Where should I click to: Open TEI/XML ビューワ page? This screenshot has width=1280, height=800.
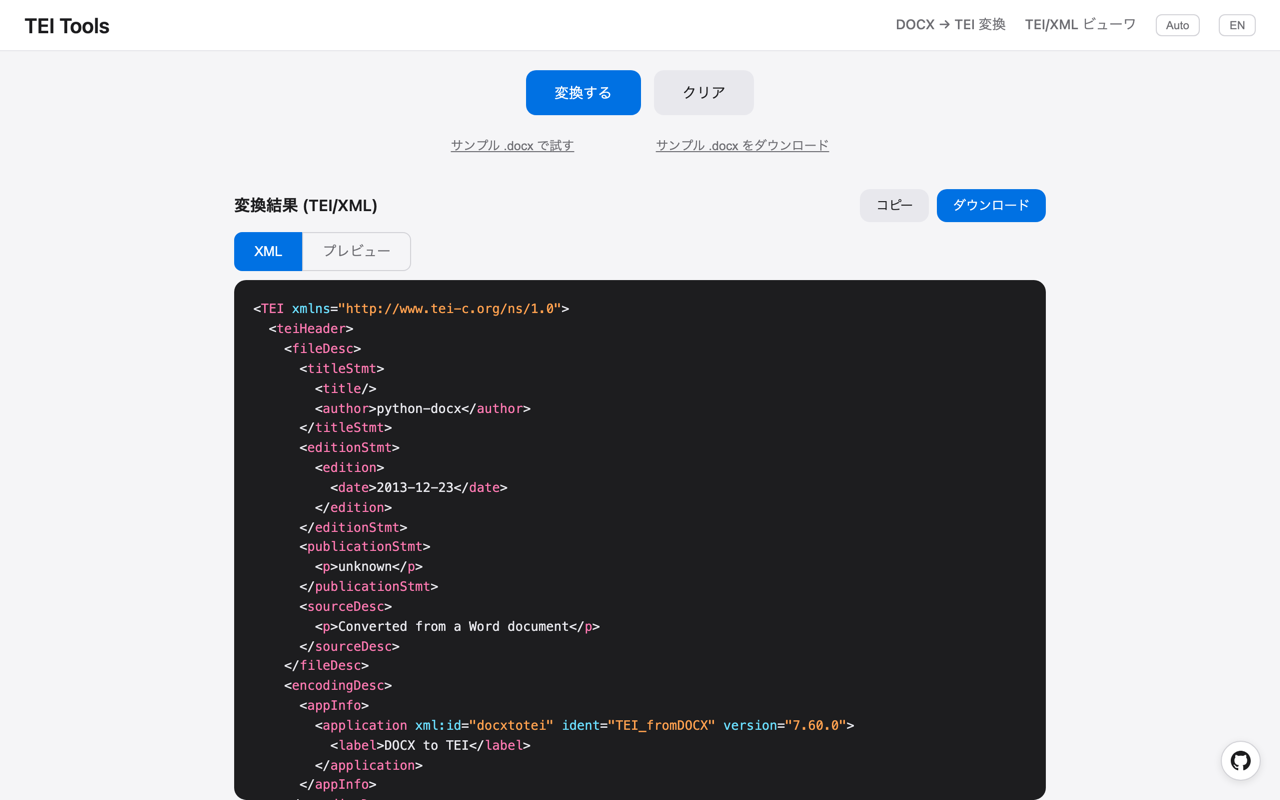[1080, 25]
